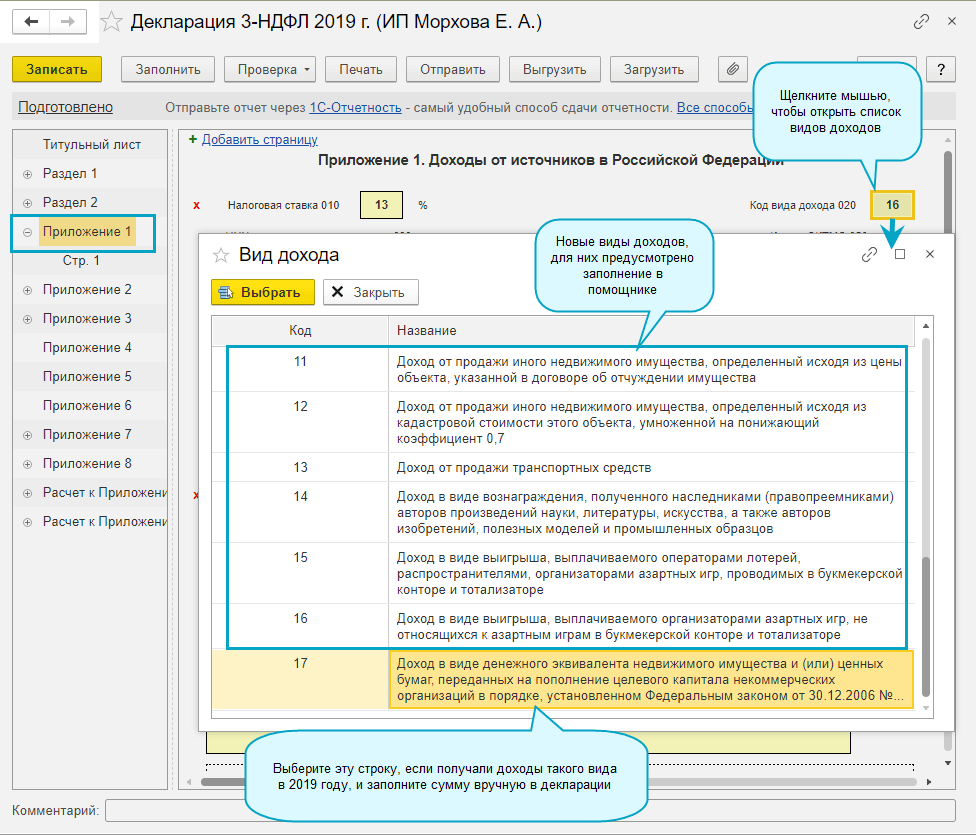This screenshot has height=835, width=976.
Task: Click the Выгрузить button
Action: [555, 69]
